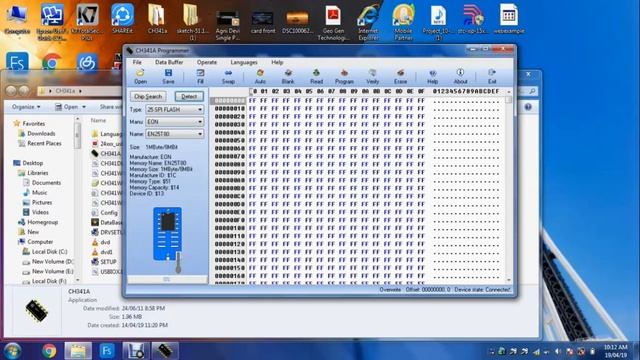Open the Help menu in menu bar
640x360 pixels.
tap(277, 62)
